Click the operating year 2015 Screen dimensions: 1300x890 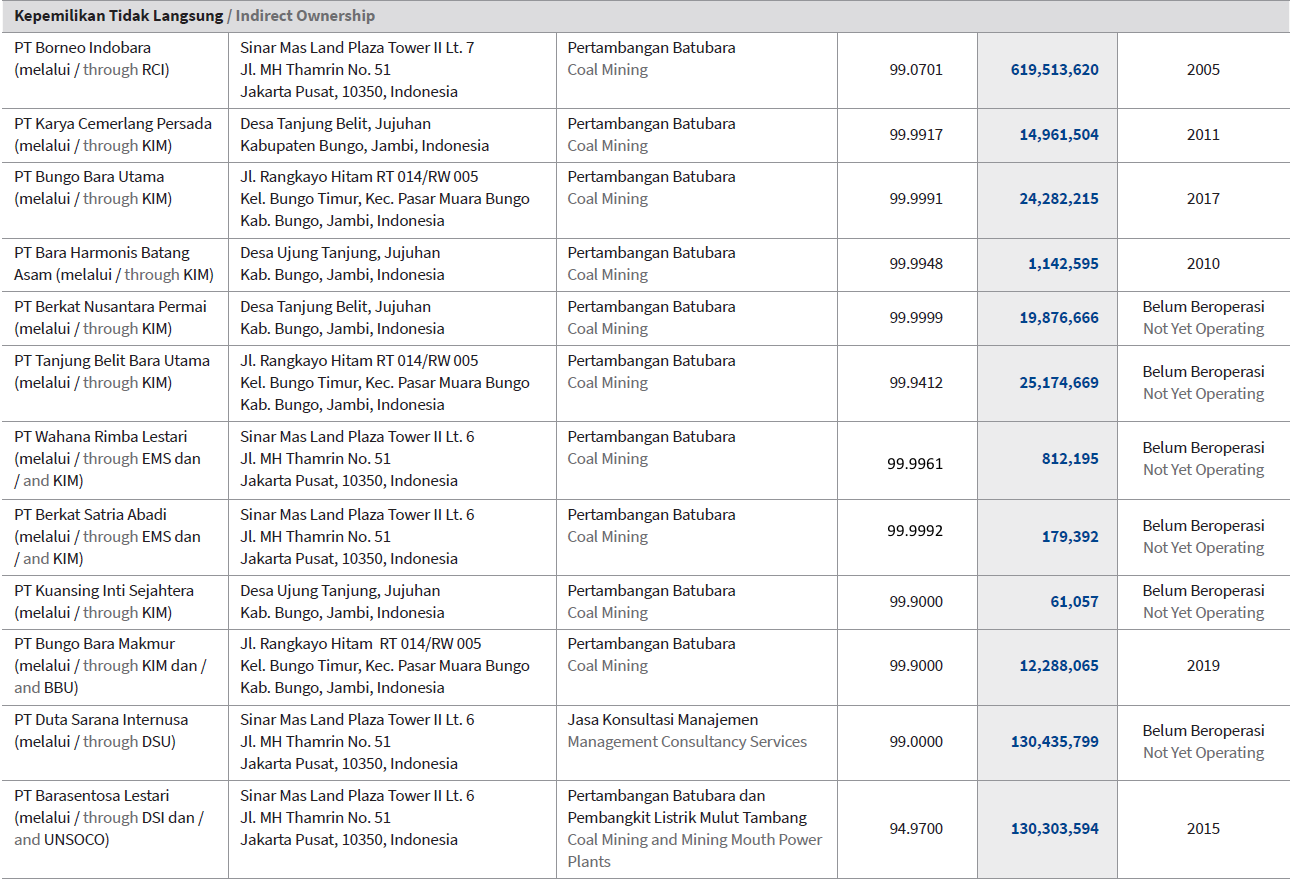click(x=1203, y=829)
